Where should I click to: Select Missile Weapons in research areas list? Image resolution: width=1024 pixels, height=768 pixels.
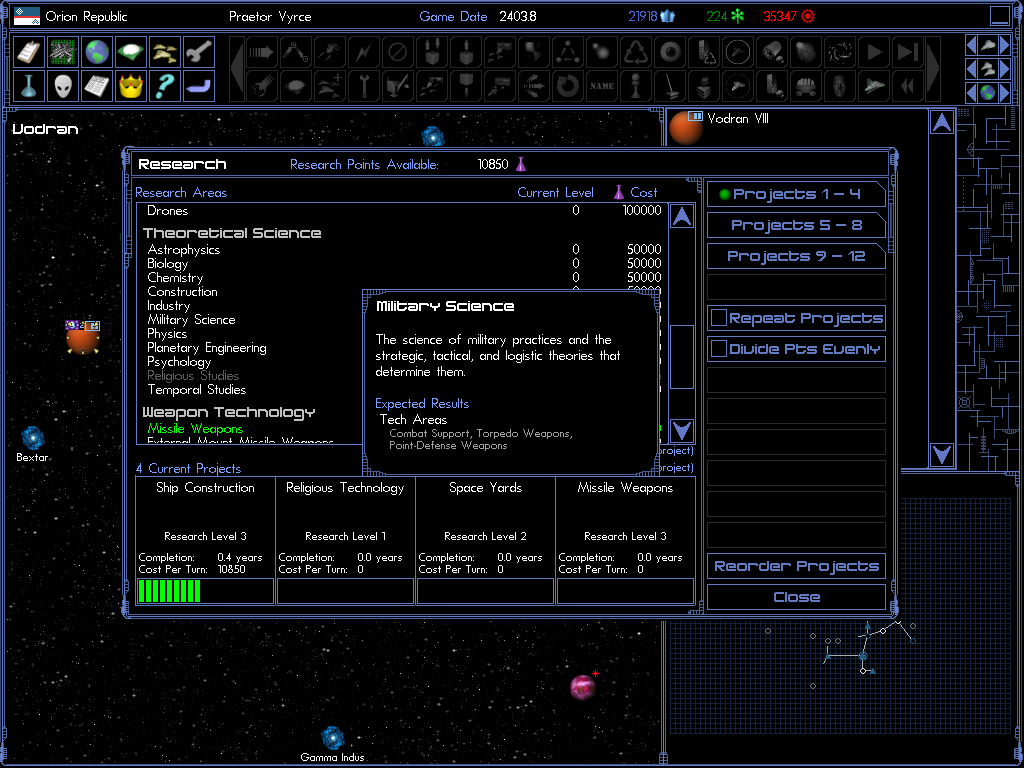pos(195,429)
